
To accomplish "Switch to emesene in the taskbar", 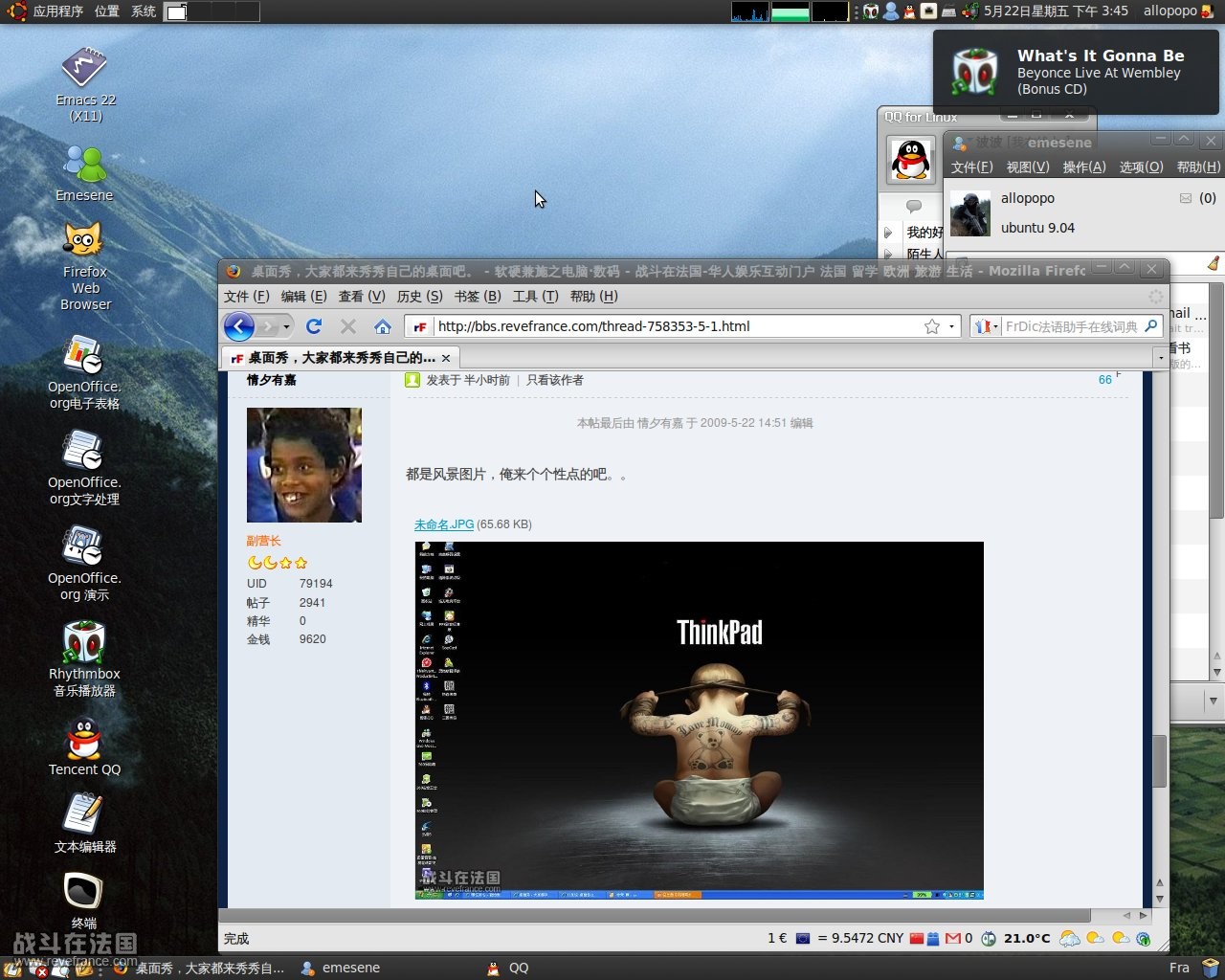I will point(350,968).
